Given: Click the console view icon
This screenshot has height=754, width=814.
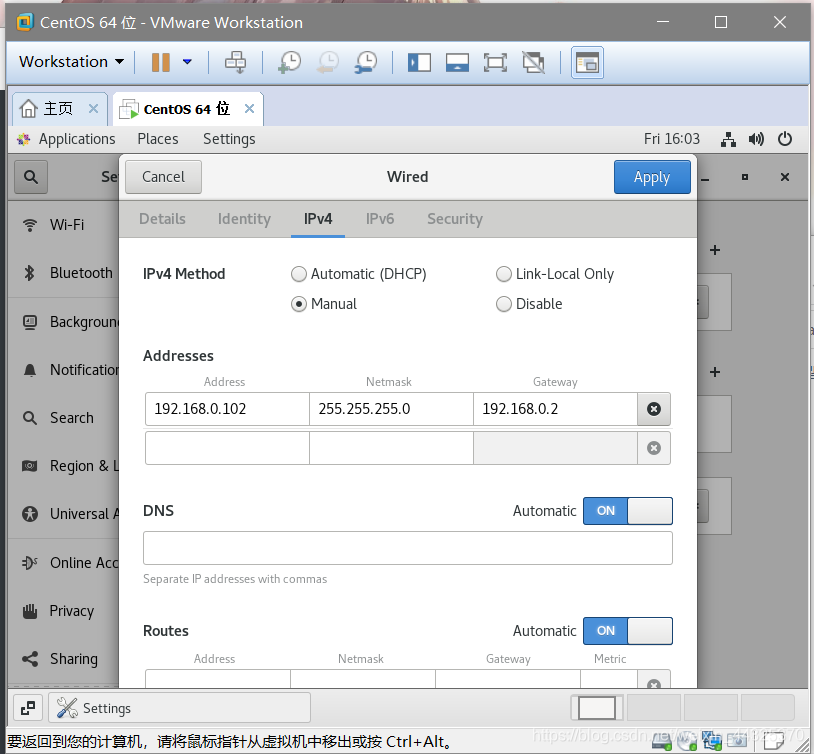Looking at the screenshot, I should (x=587, y=63).
